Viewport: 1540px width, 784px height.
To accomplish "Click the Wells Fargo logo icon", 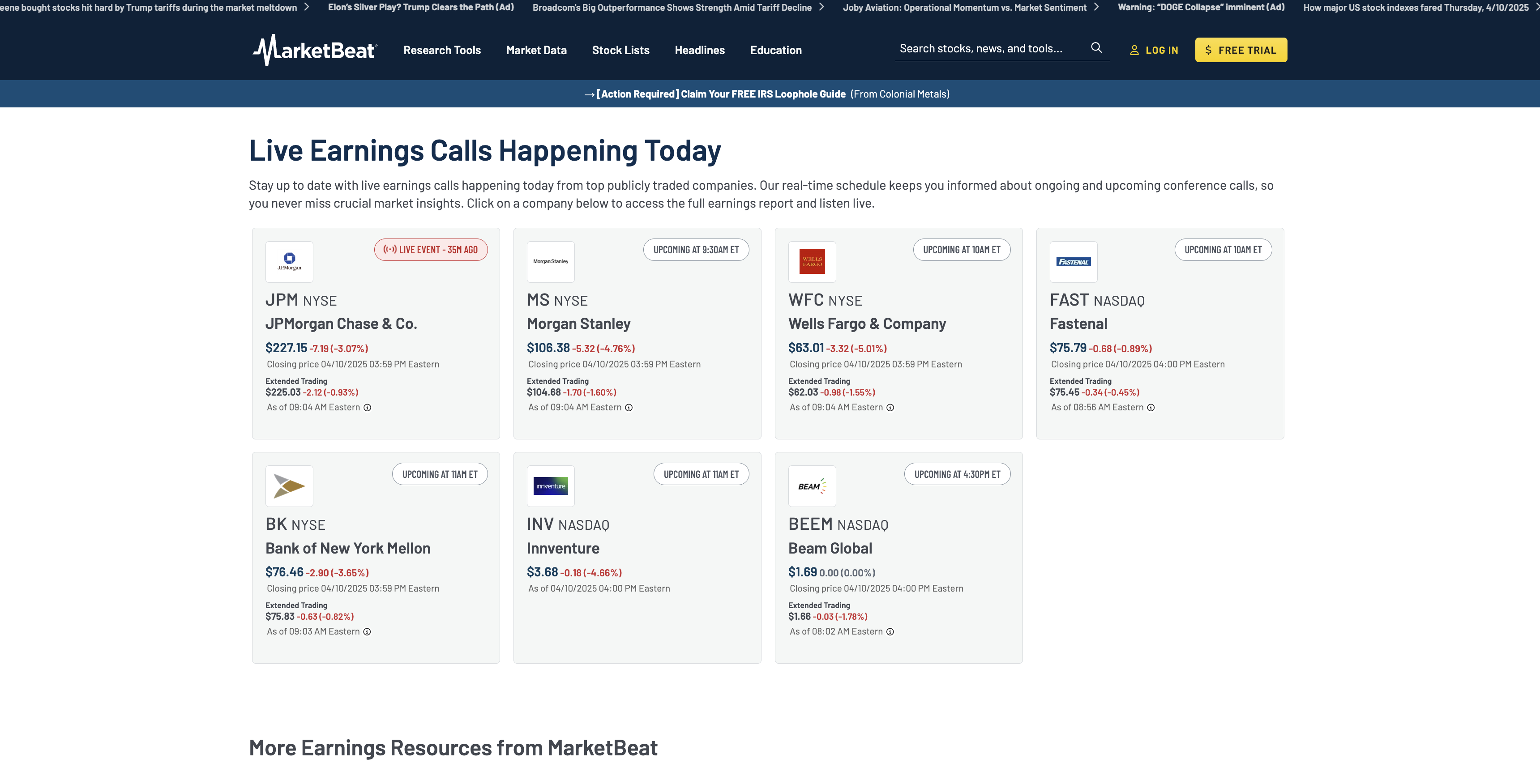I will click(x=812, y=262).
